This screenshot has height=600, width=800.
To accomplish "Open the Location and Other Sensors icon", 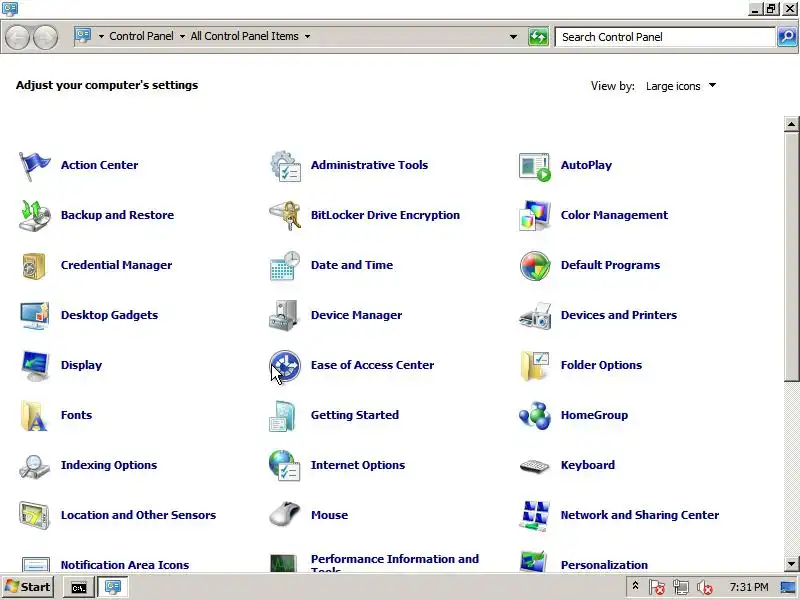I will tap(34, 515).
